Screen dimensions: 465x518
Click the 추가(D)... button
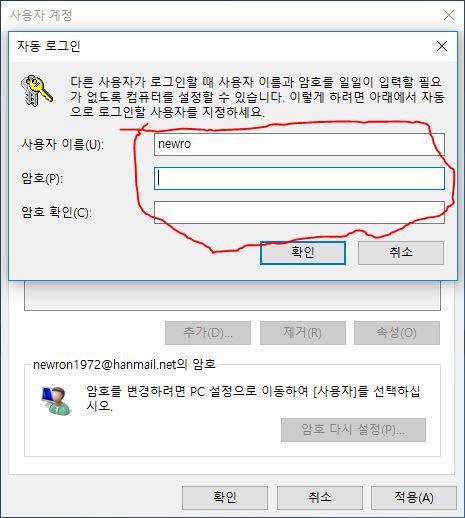pyautogui.click(x=208, y=333)
